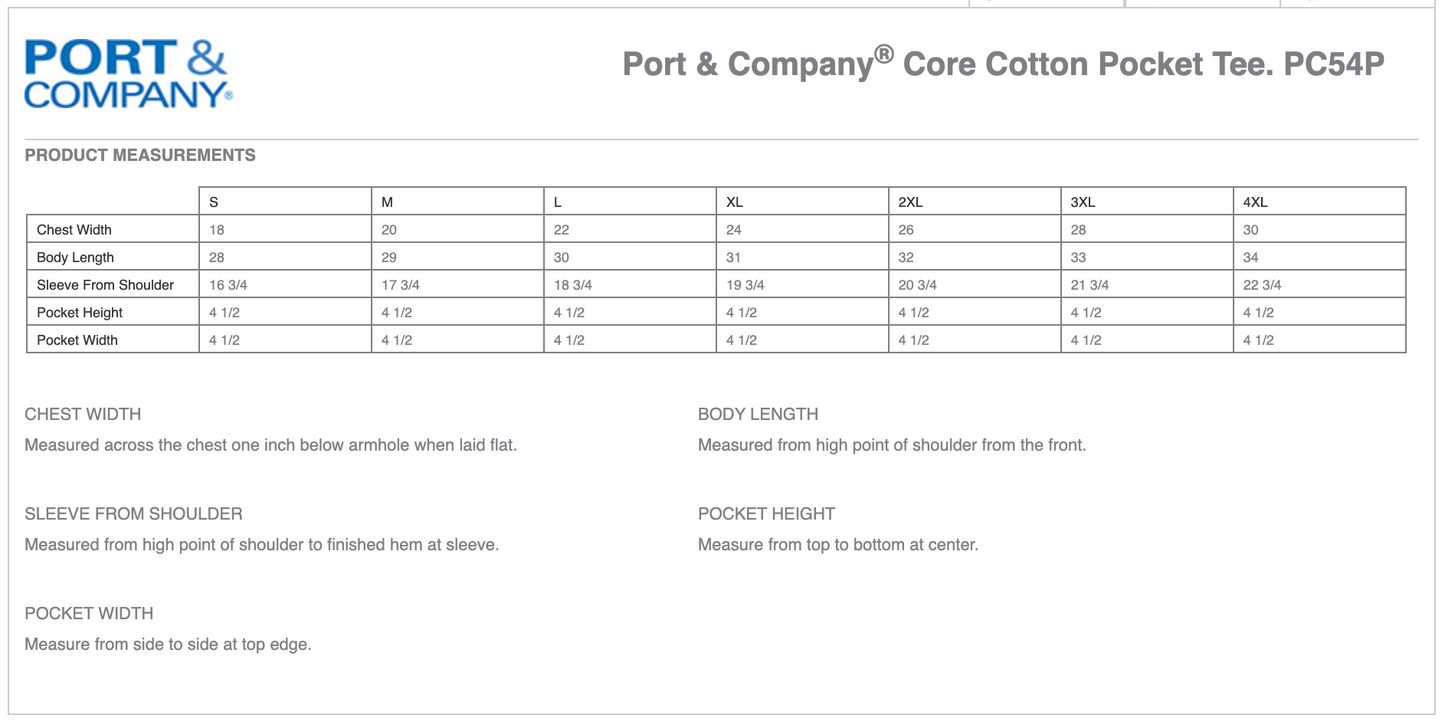Click the Sleeve From Shoulder value for 4XL

(x=1262, y=285)
